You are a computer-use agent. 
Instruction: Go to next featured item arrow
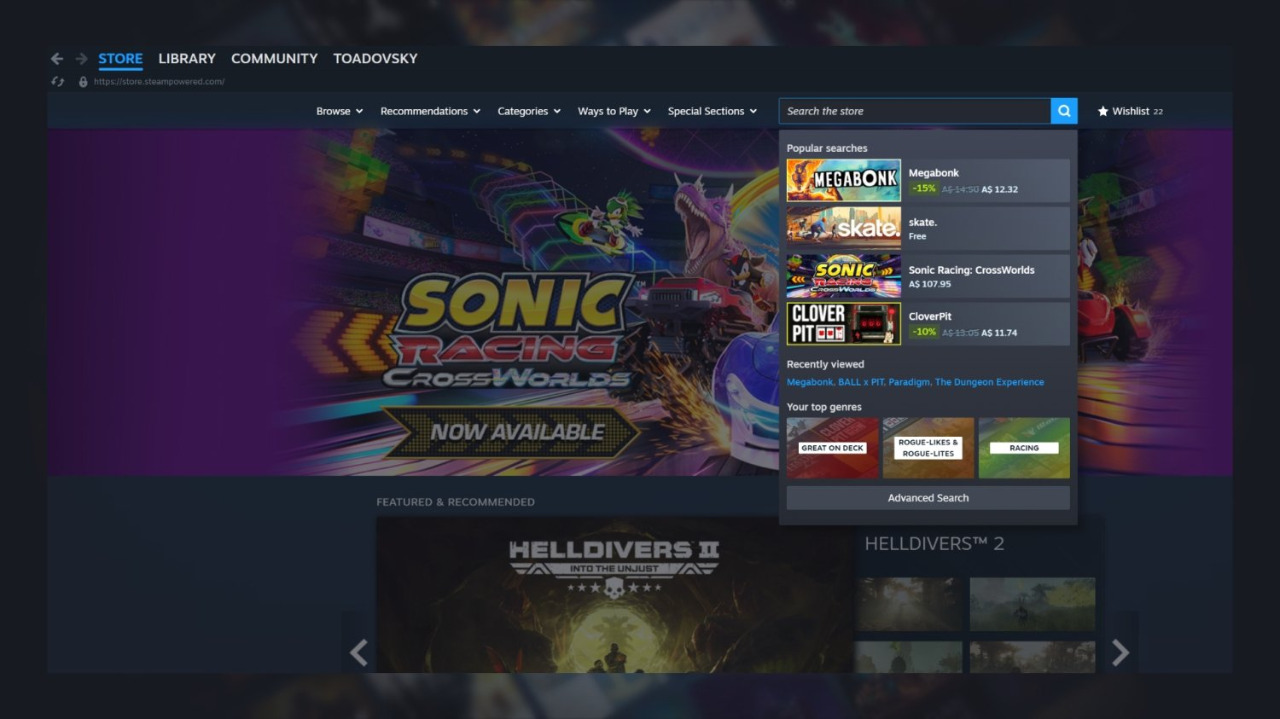pyautogui.click(x=1120, y=653)
